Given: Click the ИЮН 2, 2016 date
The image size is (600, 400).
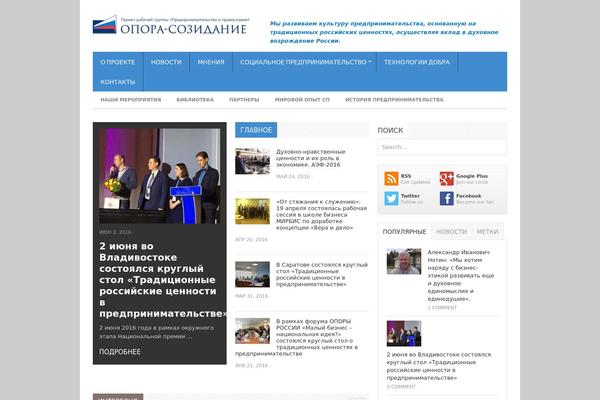Looking at the screenshot, I should tap(115, 232).
